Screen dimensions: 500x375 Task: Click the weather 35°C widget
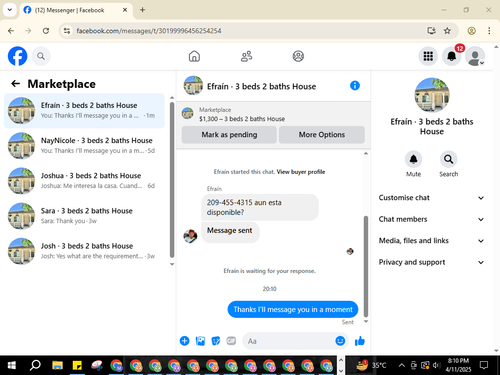pos(371,366)
